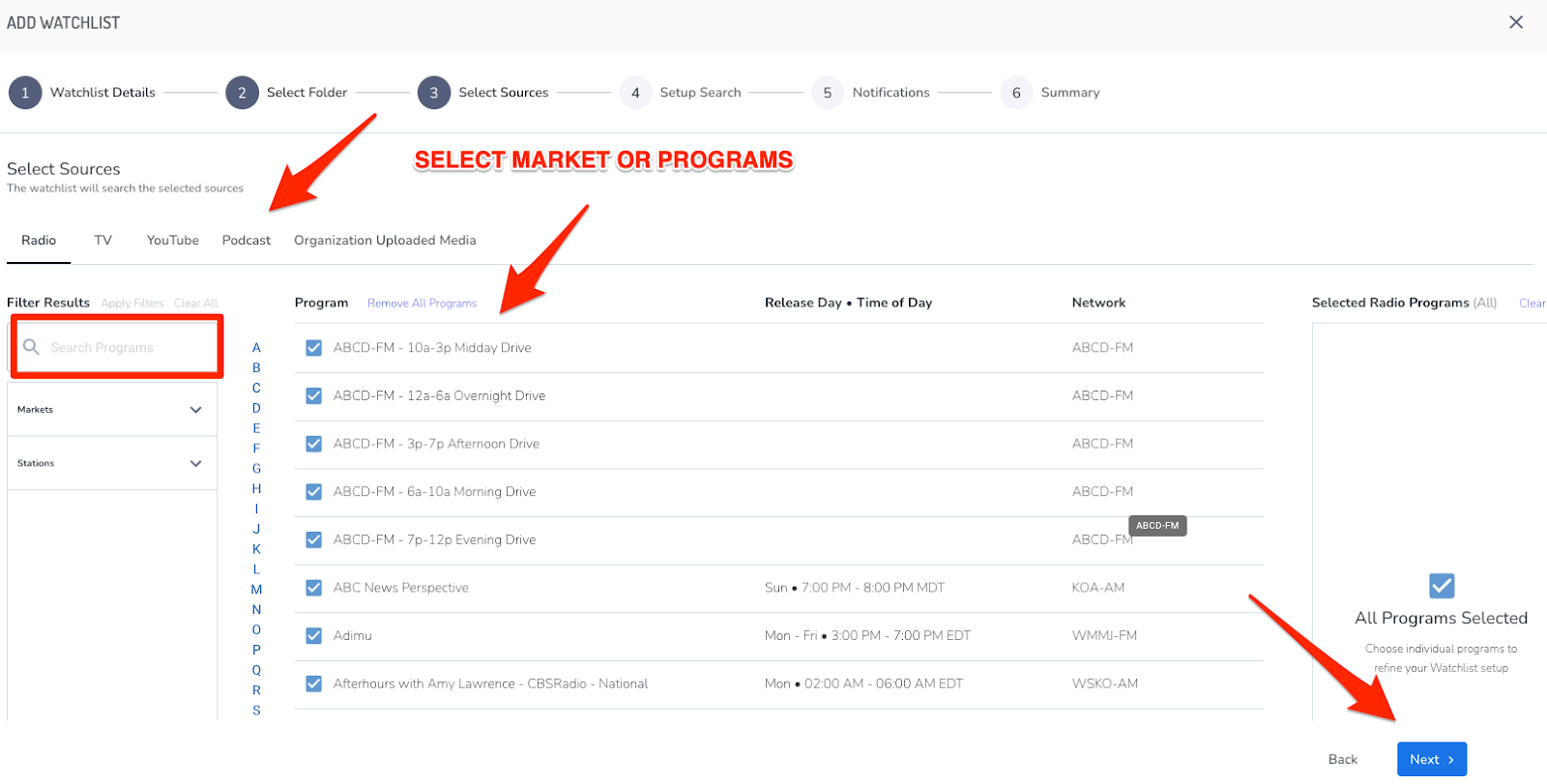Open the Podcast sources tab
The width and height of the screenshot is (1547, 784).
246,241
